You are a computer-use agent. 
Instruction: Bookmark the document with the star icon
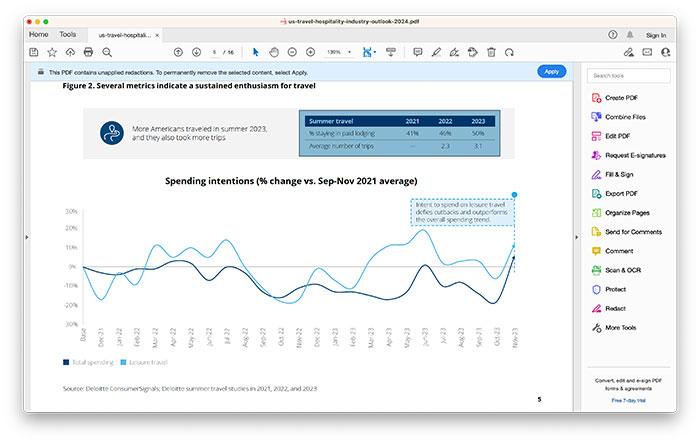(52, 51)
